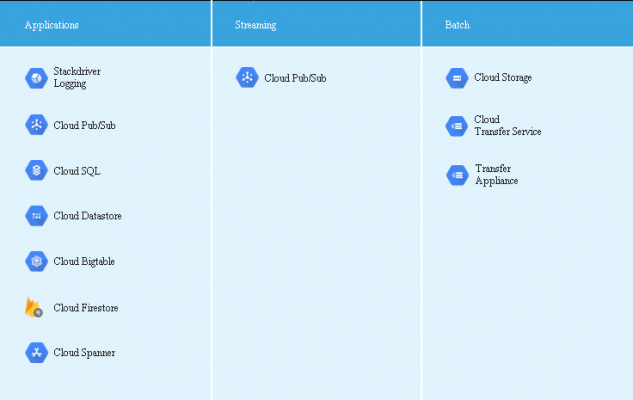Click the Cloud Spanner icon

pyautogui.click(x=36, y=352)
